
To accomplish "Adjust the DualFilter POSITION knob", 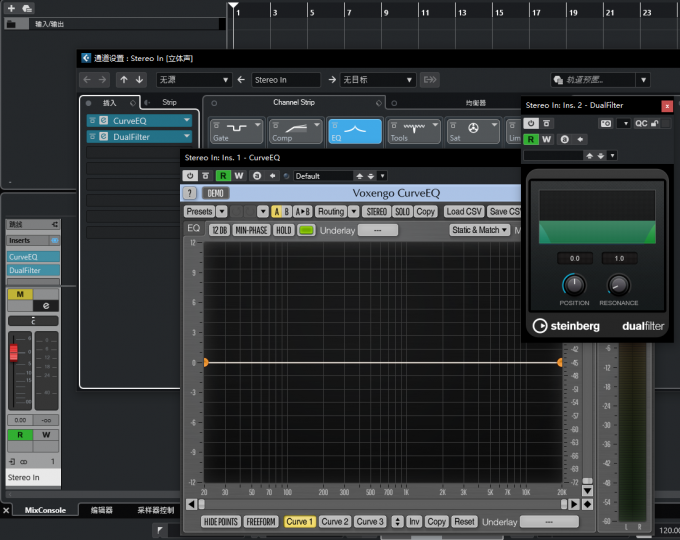I will tap(574, 285).
